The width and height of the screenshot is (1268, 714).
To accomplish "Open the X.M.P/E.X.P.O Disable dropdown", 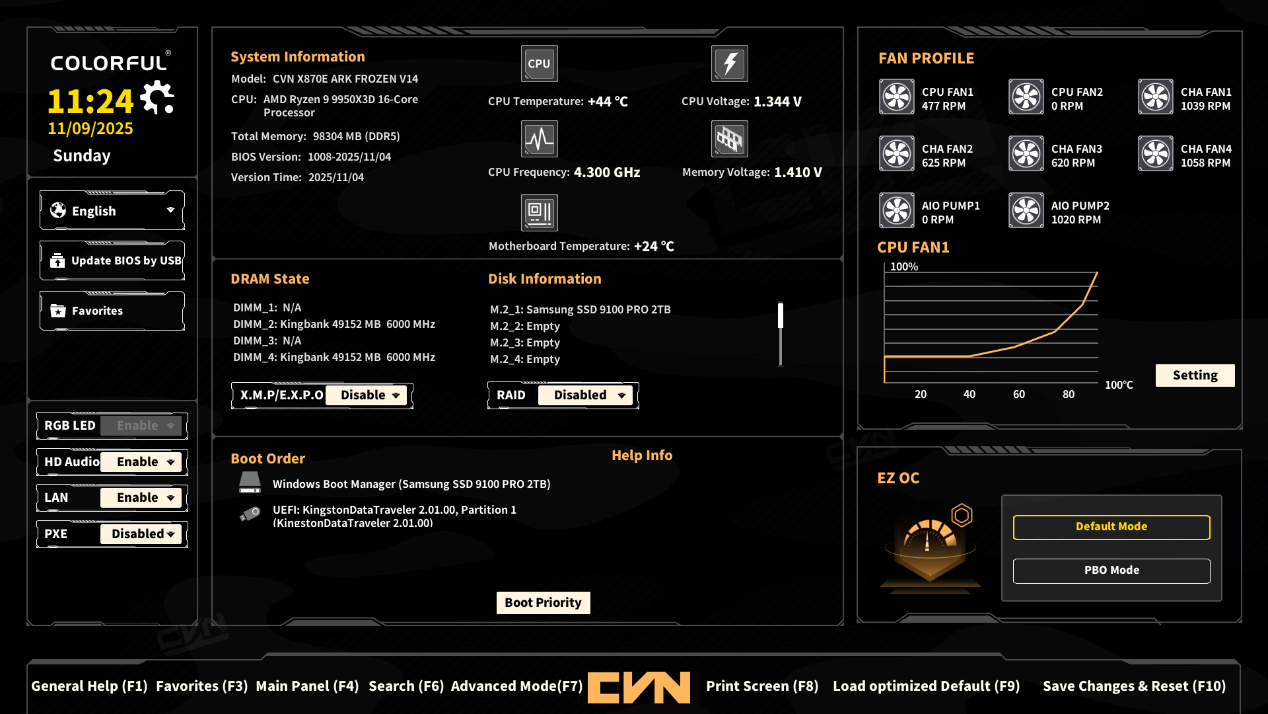I will (366, 395).
